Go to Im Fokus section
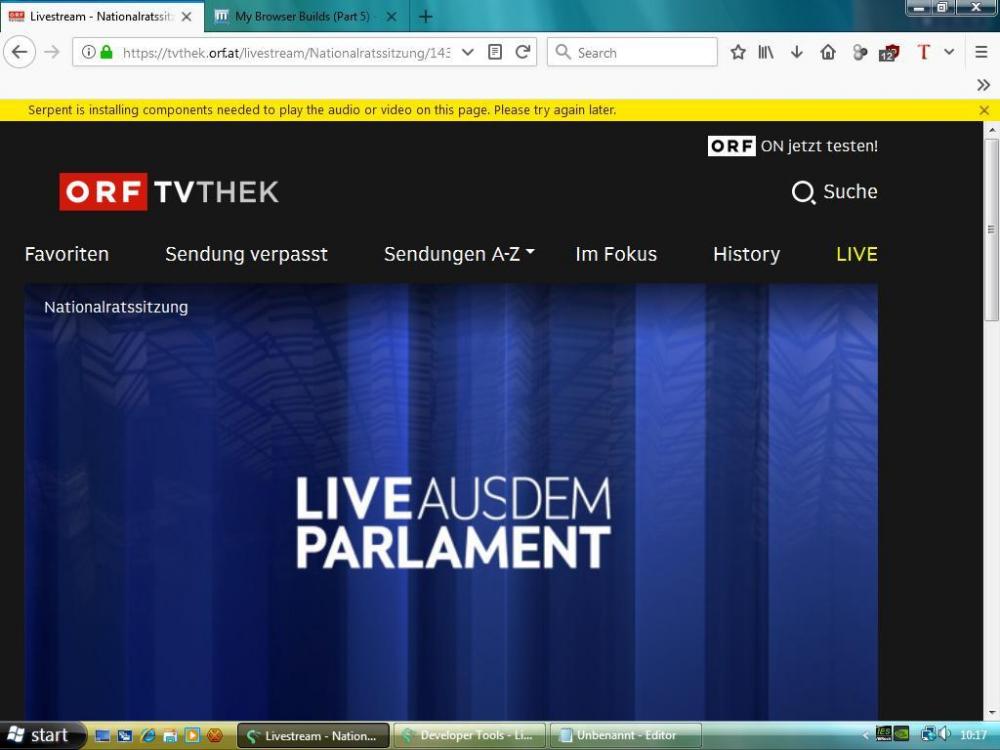The image size is (1000, 750). point(616,254)
